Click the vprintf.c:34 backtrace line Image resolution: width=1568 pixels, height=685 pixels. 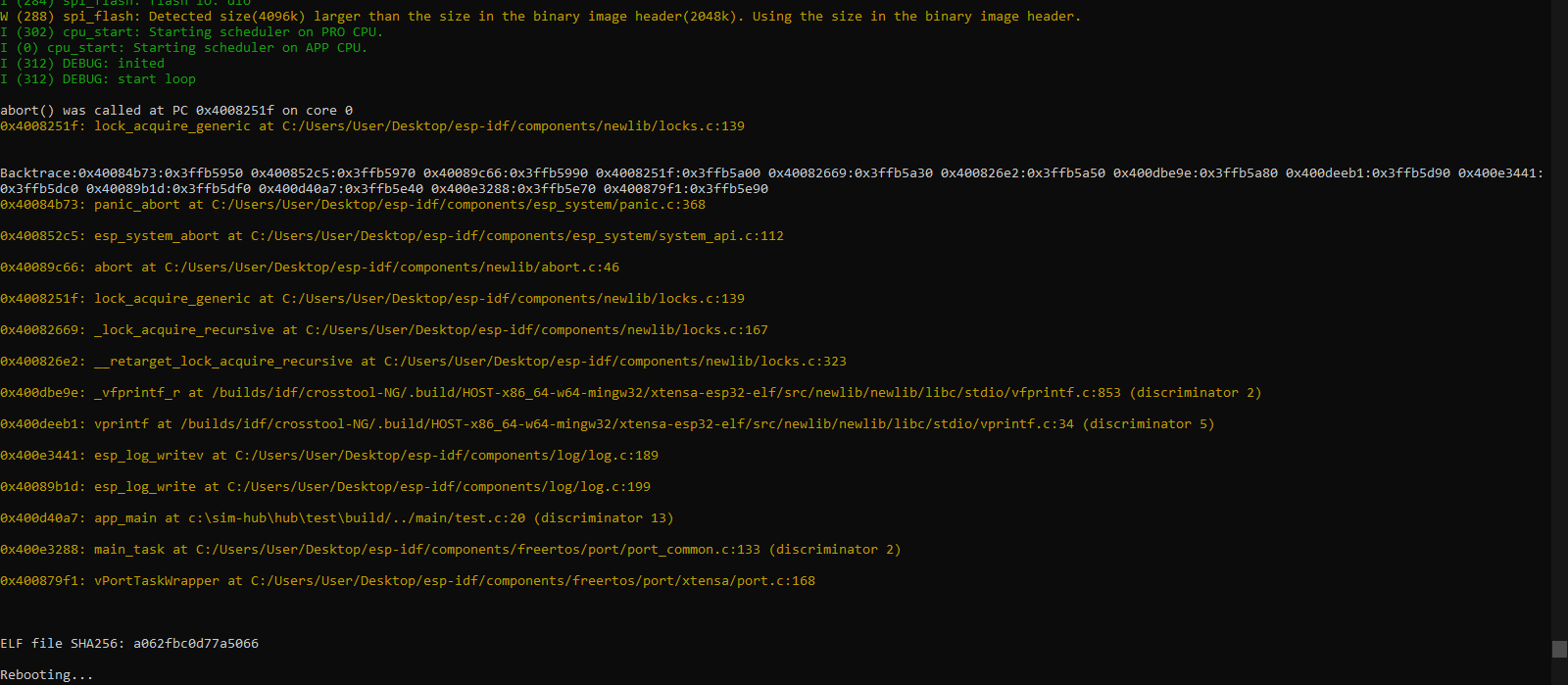(608, 424)
